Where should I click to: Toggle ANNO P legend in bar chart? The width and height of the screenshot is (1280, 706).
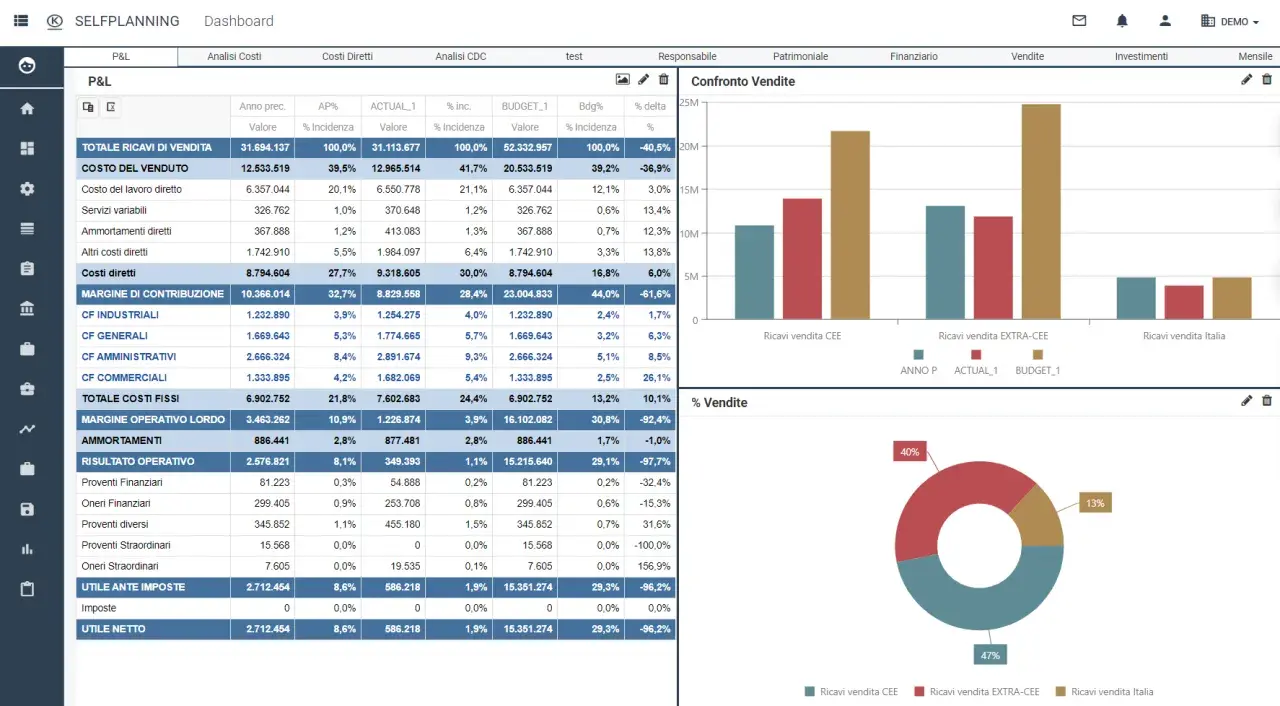point(919,362)
